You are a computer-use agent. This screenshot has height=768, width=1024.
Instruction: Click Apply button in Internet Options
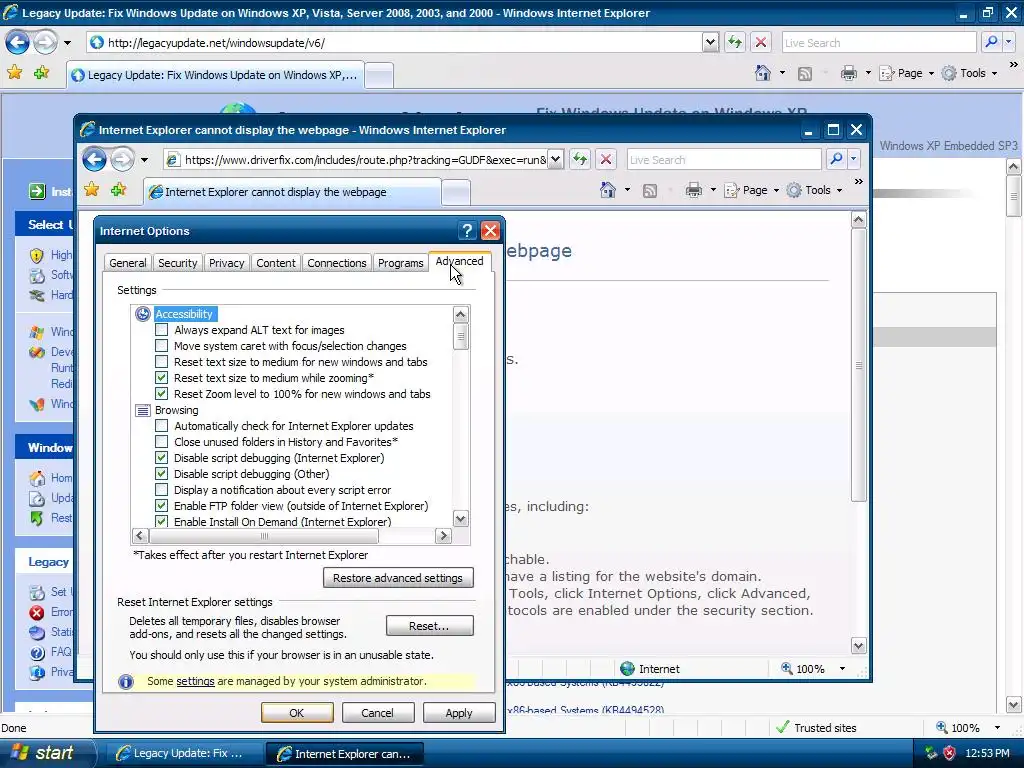[x=458, y=712]
